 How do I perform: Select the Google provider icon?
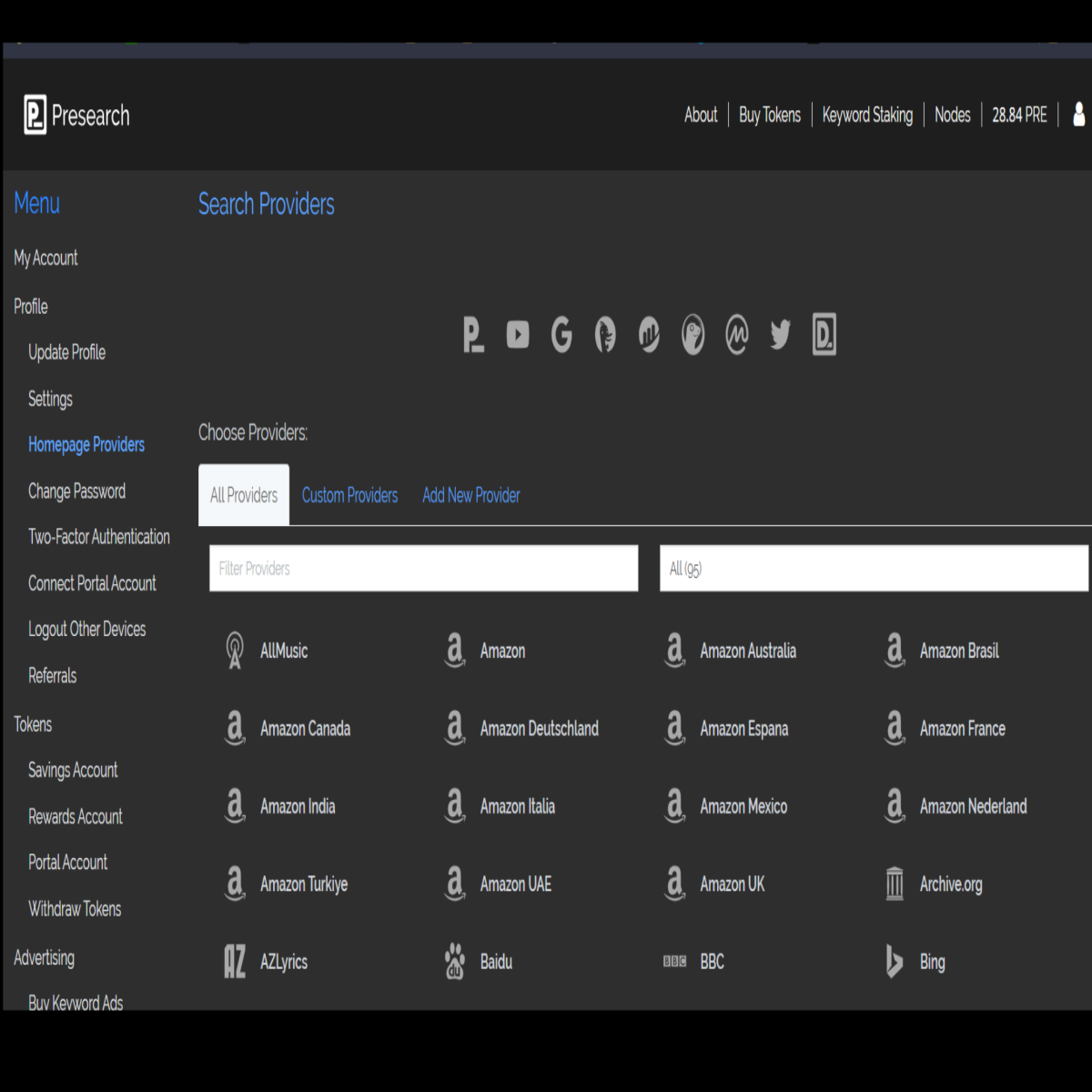point(561,335)
